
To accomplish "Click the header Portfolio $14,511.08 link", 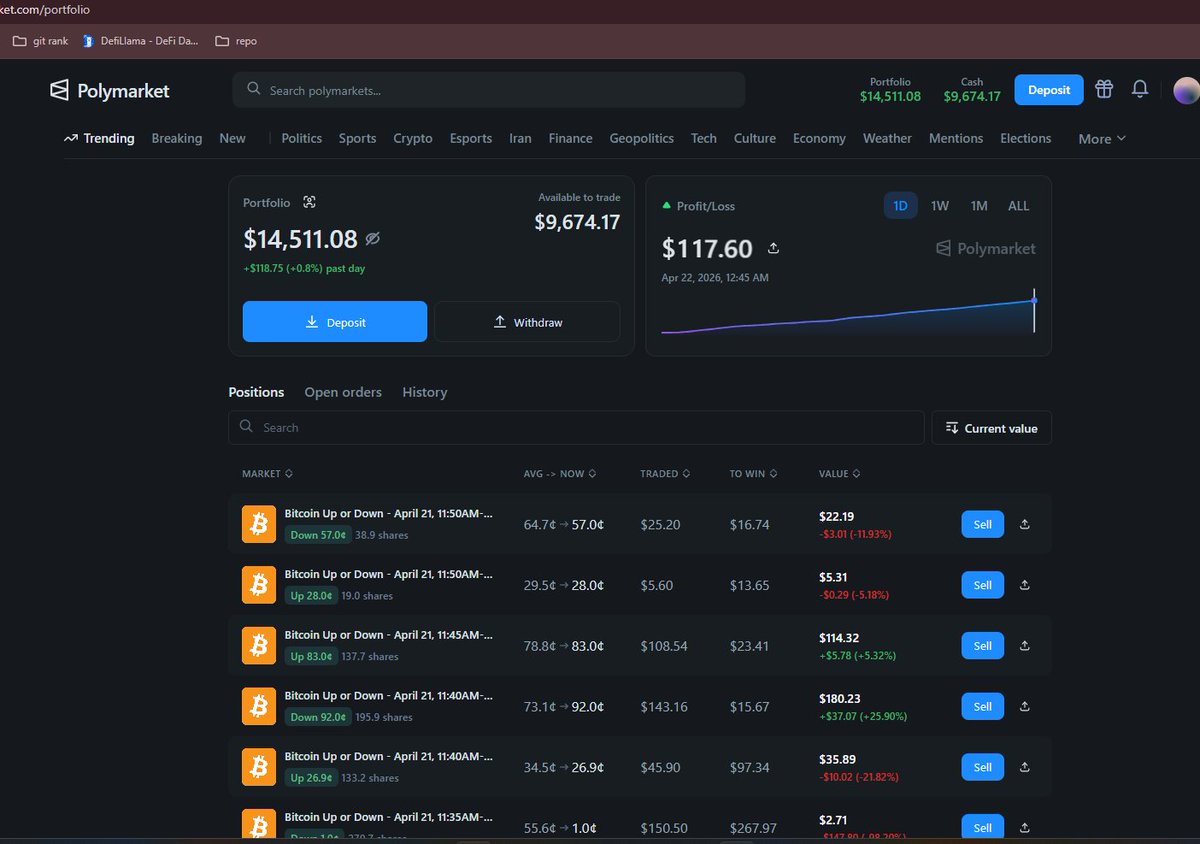I will pyautogui.click(x=890, y=90).
